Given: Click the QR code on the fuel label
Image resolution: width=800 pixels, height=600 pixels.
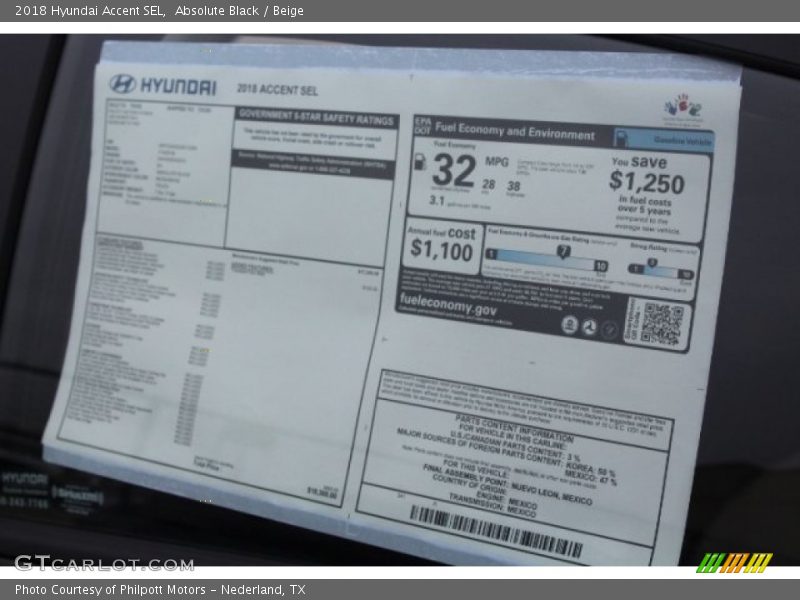Looking at the screenshot, I should coord(661,324).
